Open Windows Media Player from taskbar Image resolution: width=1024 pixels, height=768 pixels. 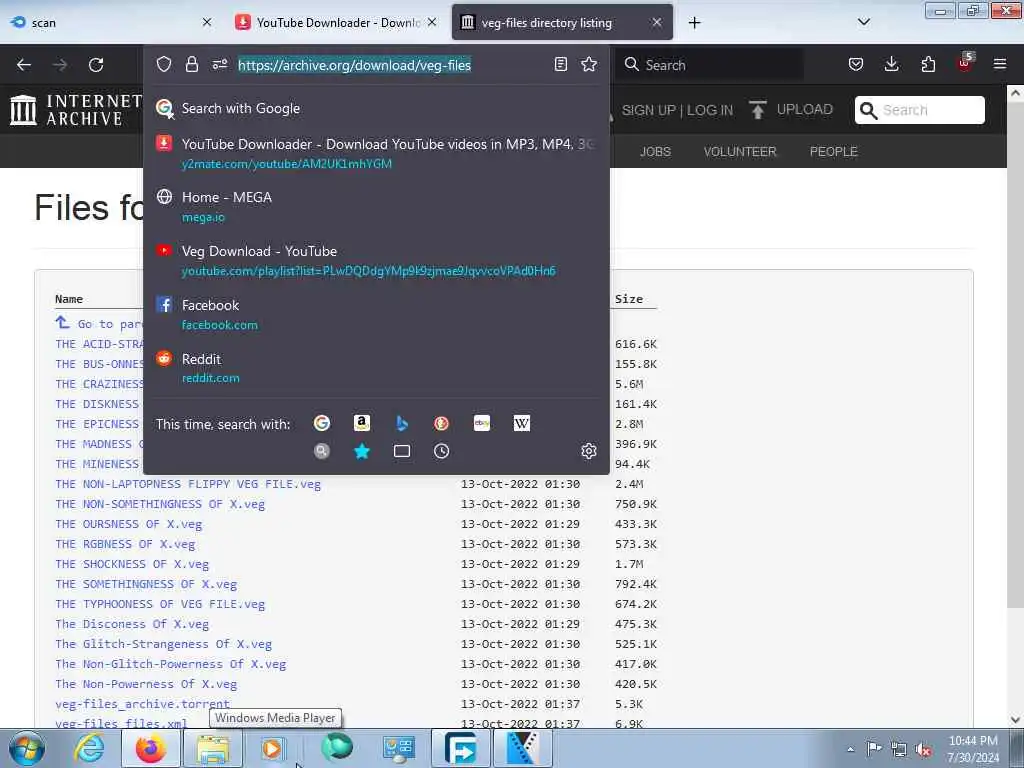point(272,748)
